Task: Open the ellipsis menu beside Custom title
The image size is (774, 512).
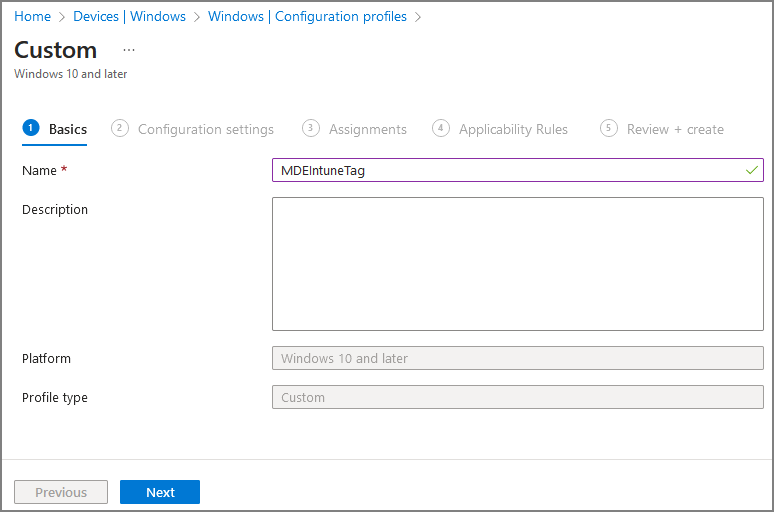Action: pos(129,50)
